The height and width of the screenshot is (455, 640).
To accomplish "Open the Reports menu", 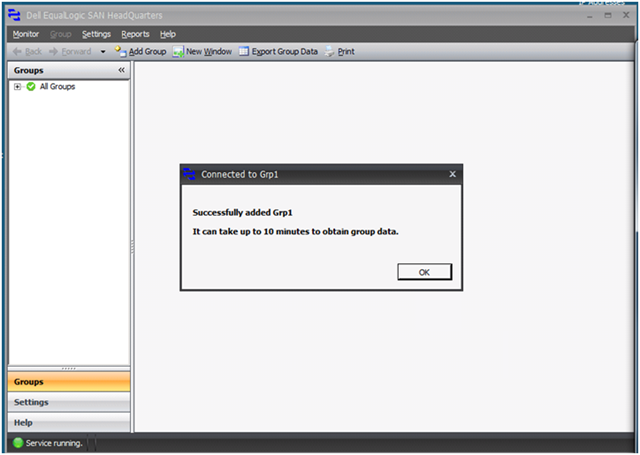I will click(x=135, y=34).
